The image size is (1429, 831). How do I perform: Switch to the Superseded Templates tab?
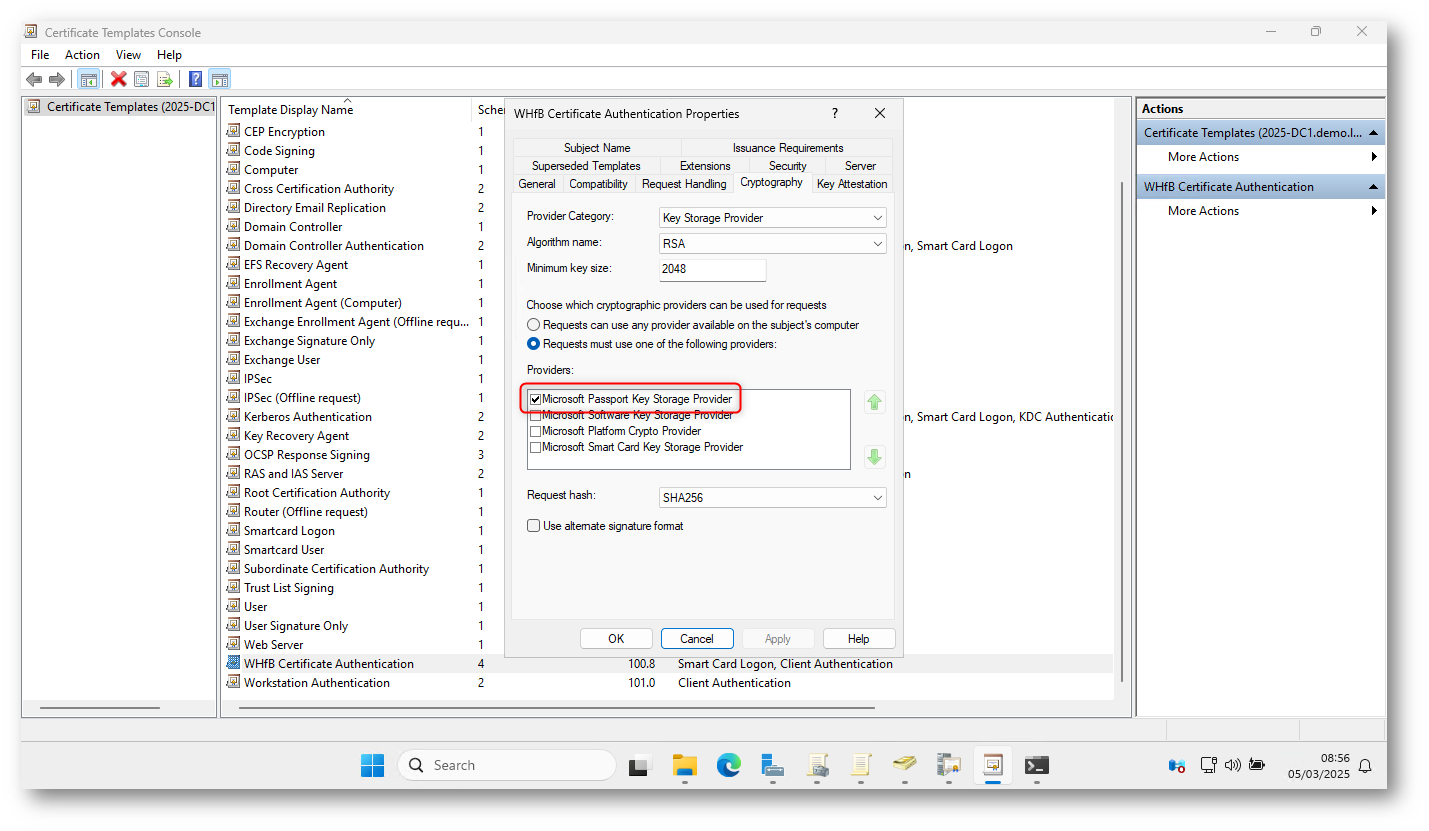click(586, 166)
